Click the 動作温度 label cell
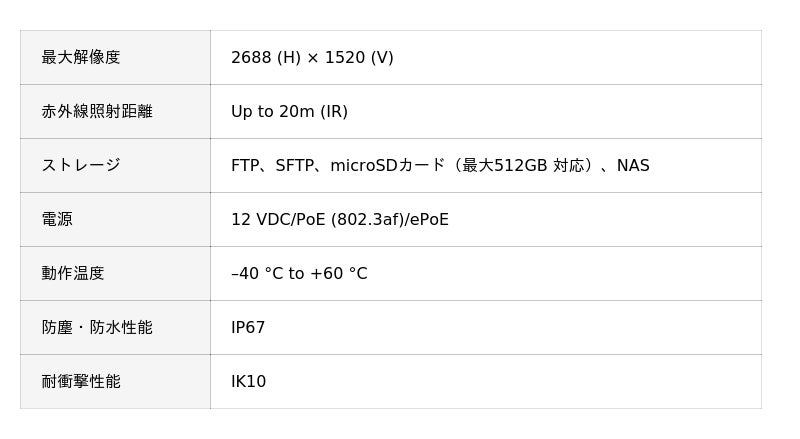The width and height of the screenshot is (800, 439). coord(115,274)
